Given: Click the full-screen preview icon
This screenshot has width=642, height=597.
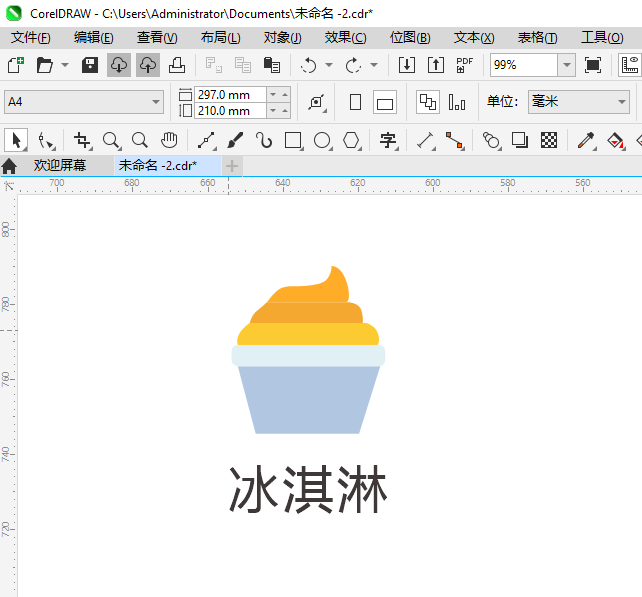Looking at the screenshot, I should coord(593,65).
